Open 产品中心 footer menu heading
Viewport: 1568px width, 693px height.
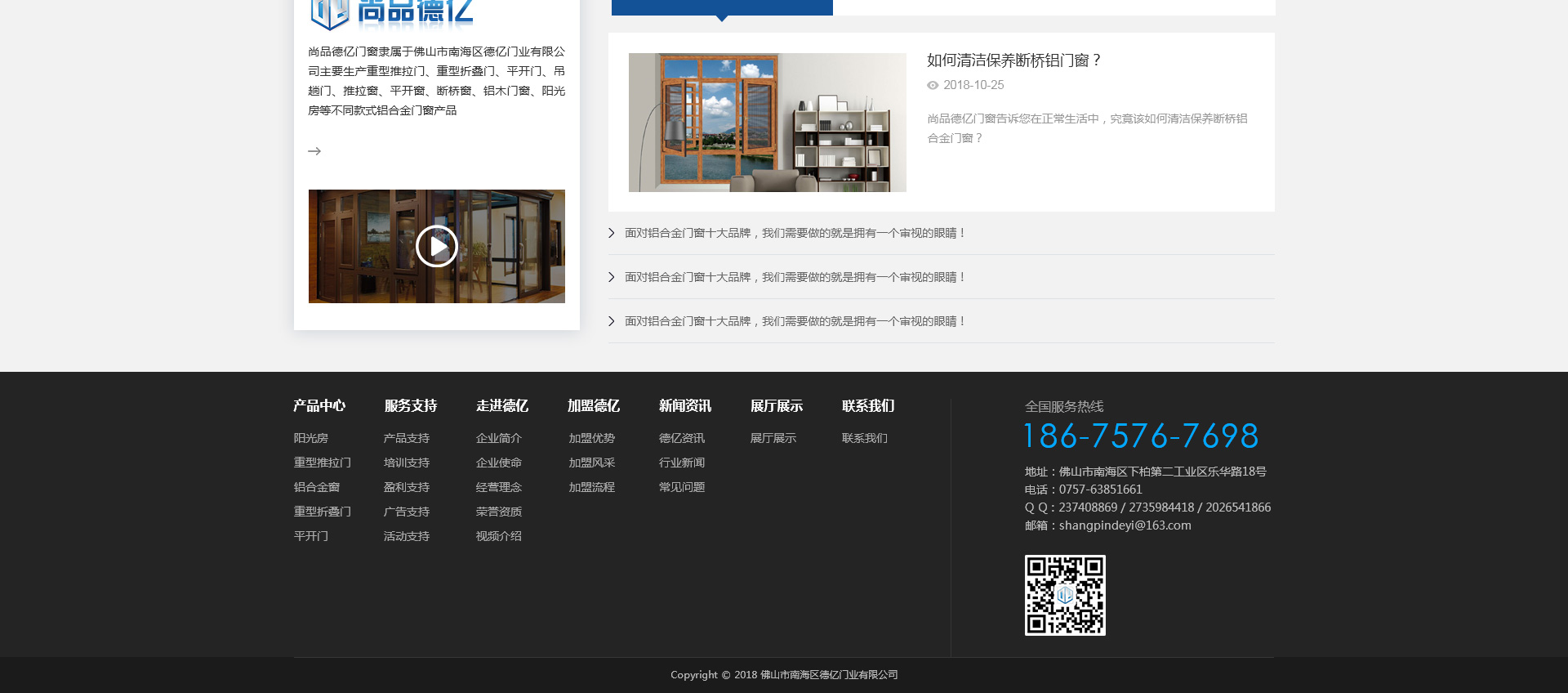pos(319,405)
